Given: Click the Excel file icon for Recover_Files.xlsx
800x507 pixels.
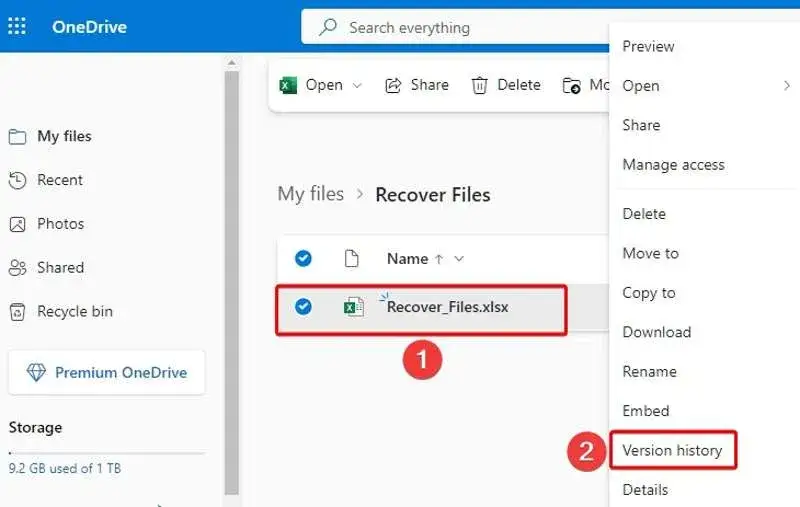Looking at the screenshot, I should pyautogui.click(x=354, y=307).
